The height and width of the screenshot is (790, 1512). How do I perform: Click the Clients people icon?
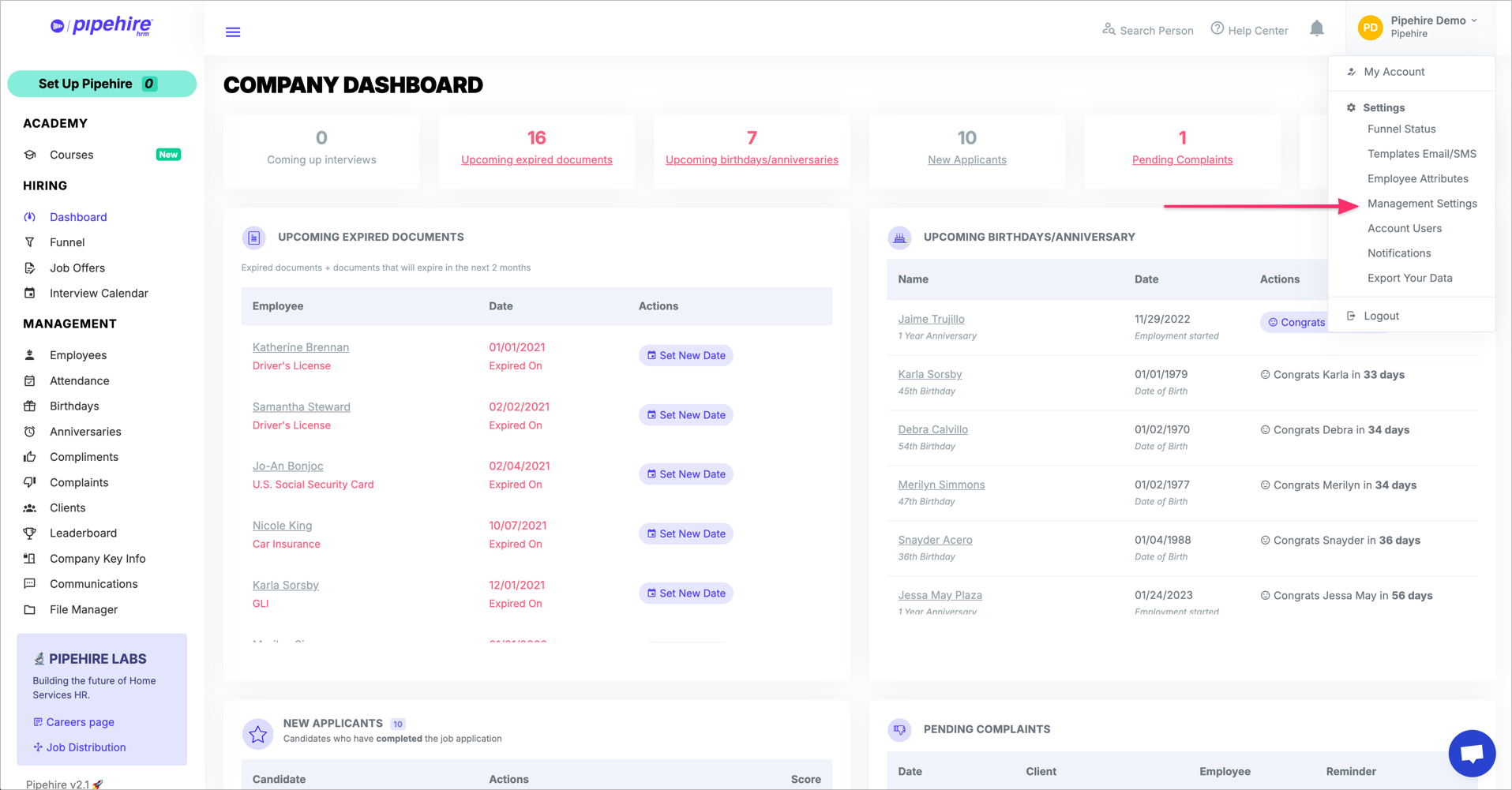click(30, 507)
